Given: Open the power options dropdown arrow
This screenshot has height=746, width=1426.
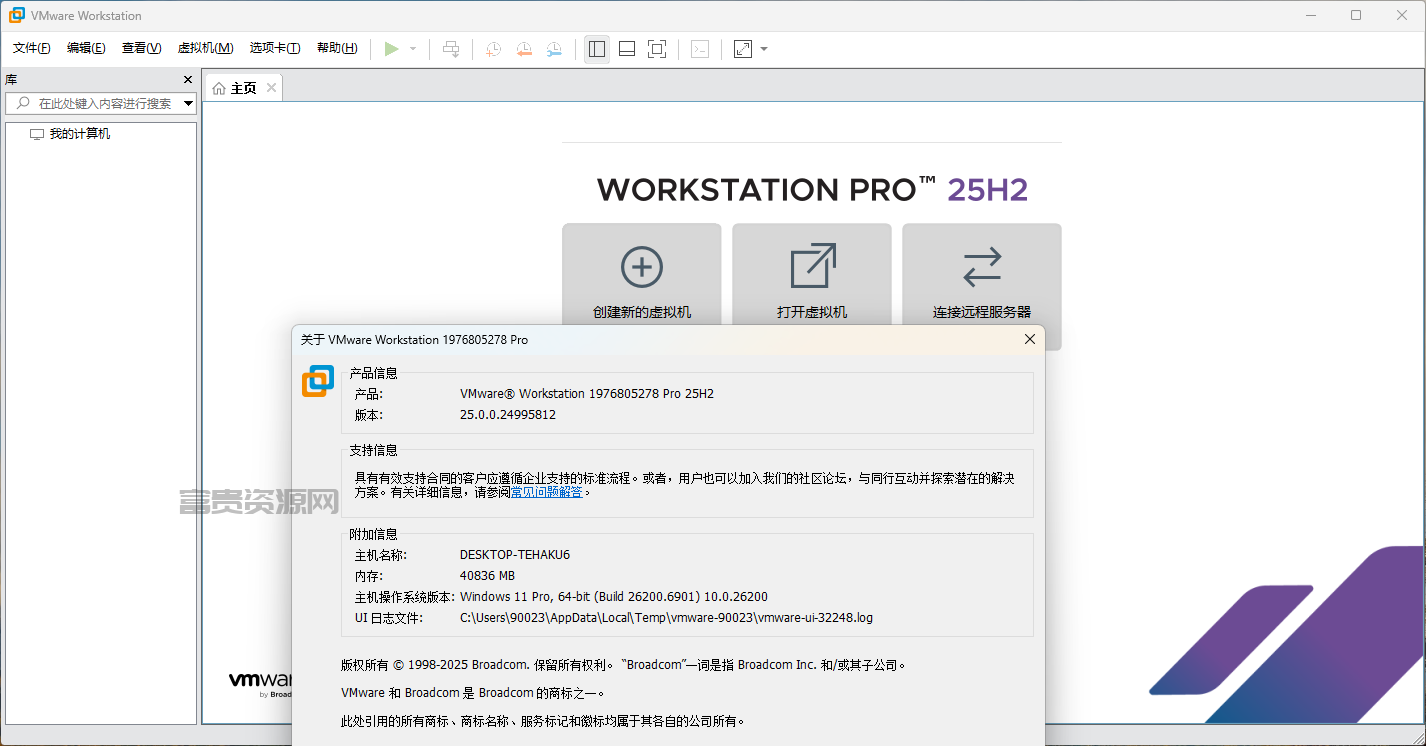Looking at the screenshot, I should coord(413,48).
